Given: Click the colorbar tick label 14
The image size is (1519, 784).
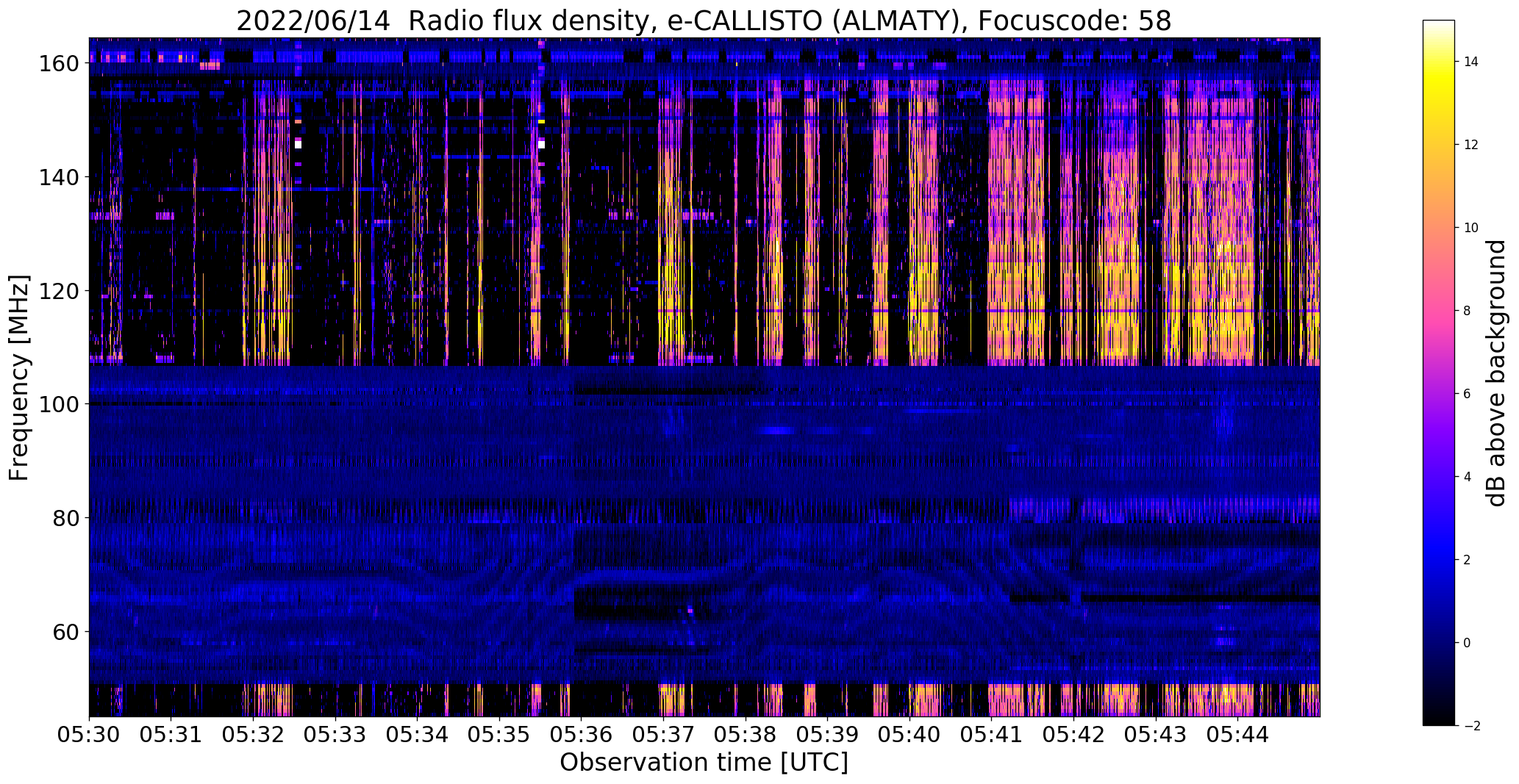Looking at the screenshot, I should pyautogui.click(x=1471, y=62).
